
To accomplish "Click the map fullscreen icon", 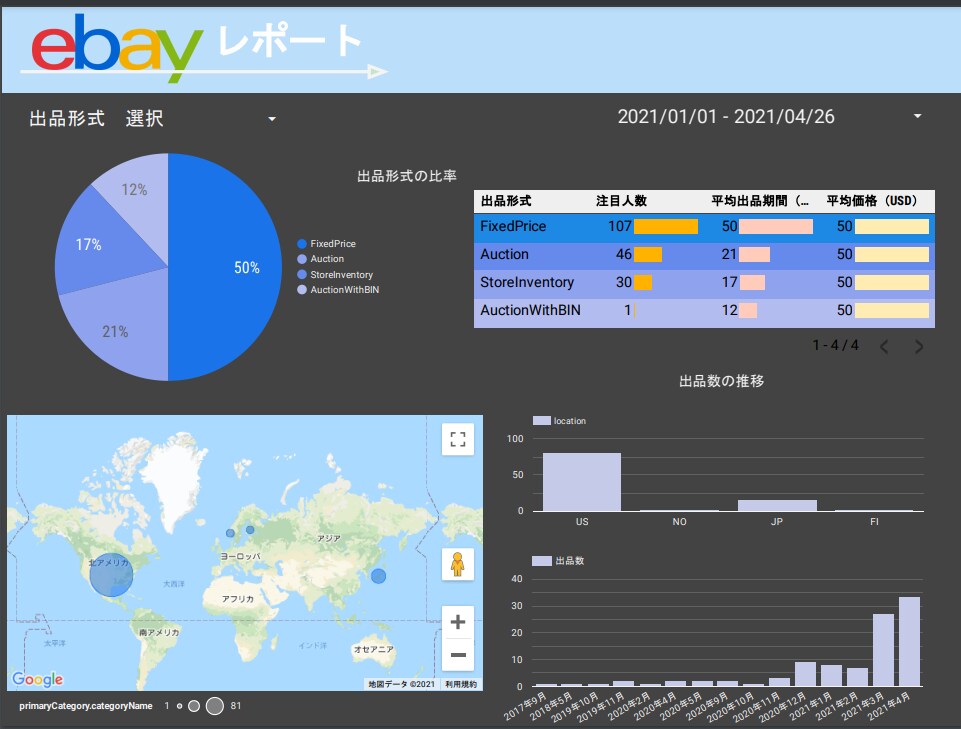I will pyautogui.click(x=458, y=439).
